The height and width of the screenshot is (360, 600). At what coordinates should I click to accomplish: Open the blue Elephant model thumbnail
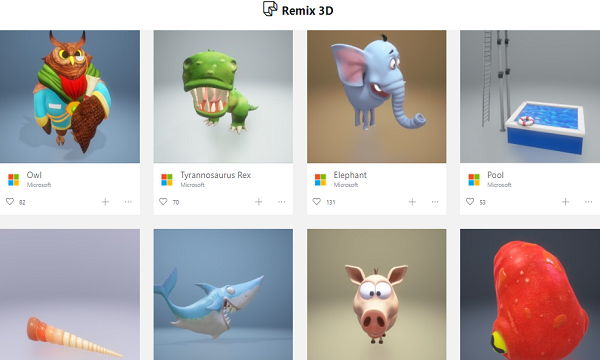377,96
